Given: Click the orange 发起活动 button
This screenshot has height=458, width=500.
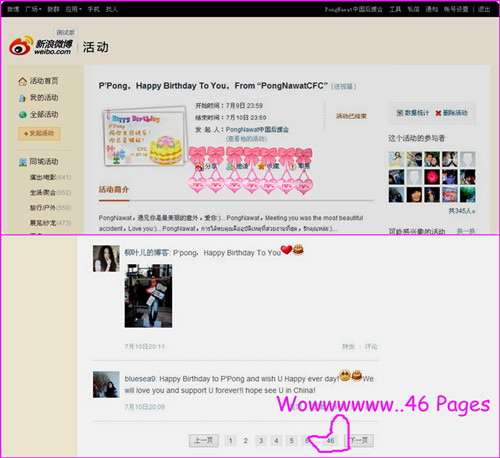Looking at the screenshot, I should 39,133.
